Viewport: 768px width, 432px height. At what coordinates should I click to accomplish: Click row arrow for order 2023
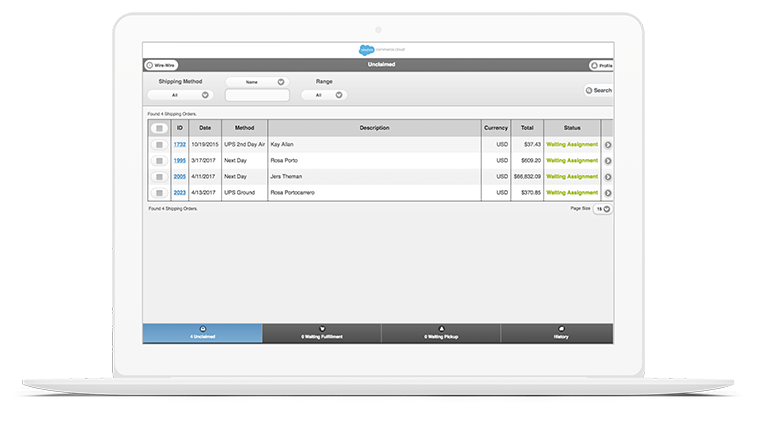point(607,193)
